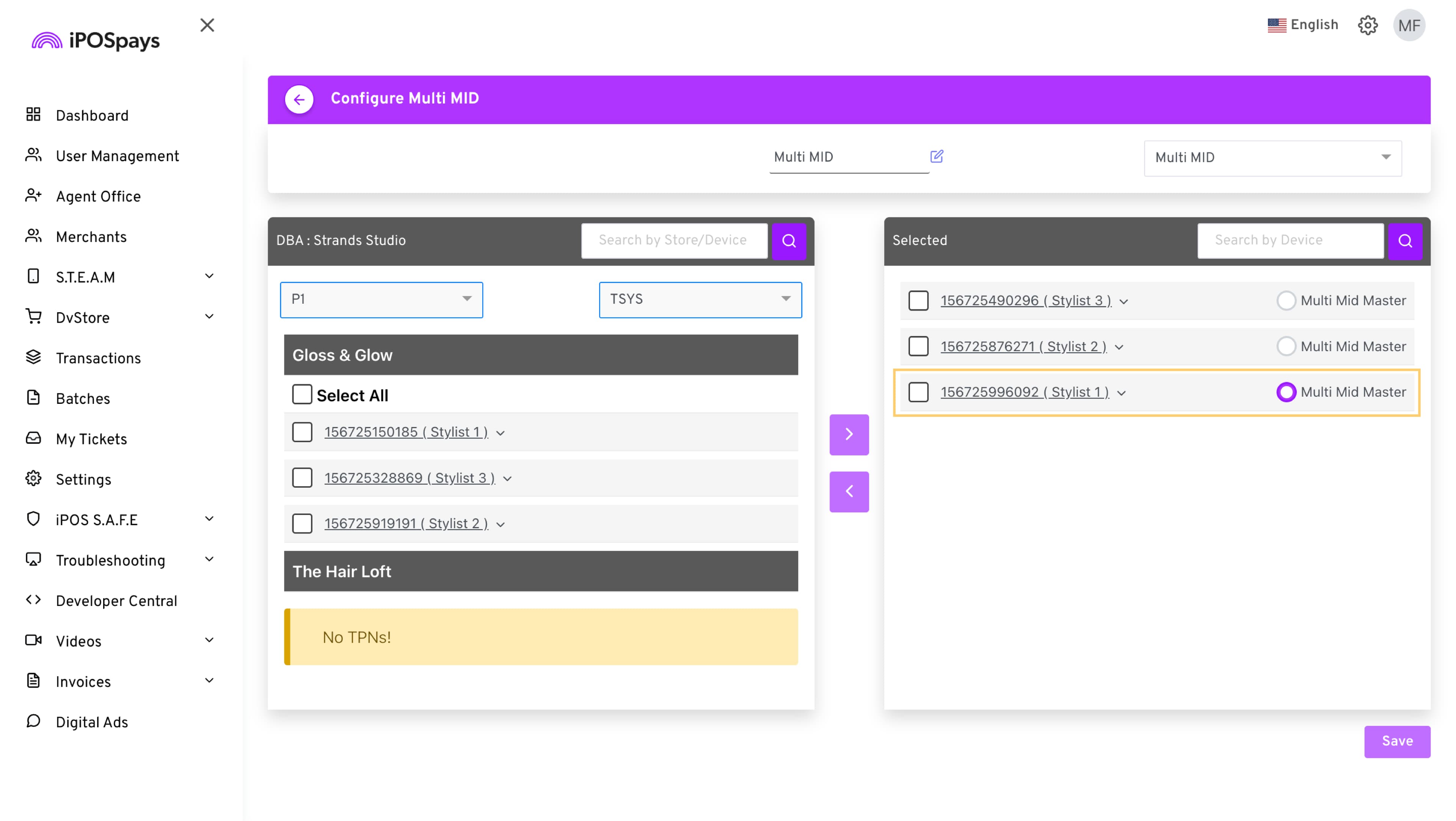The image size is (1456, 821).
Task: Click the edit pencil next to Multi MID
Action: tap(937, 156)
